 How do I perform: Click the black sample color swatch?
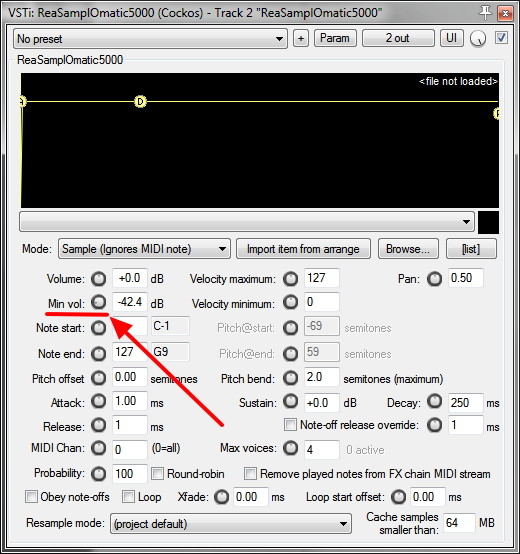(489, 222)
